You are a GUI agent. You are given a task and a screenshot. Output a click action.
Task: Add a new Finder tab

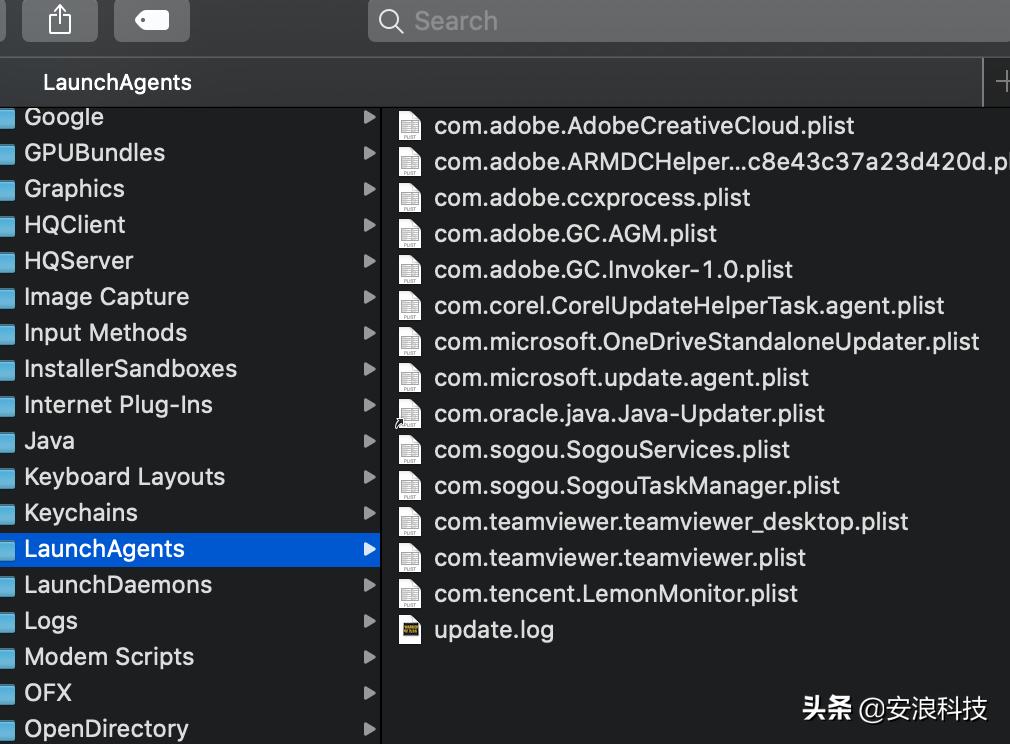(1000, 82)
